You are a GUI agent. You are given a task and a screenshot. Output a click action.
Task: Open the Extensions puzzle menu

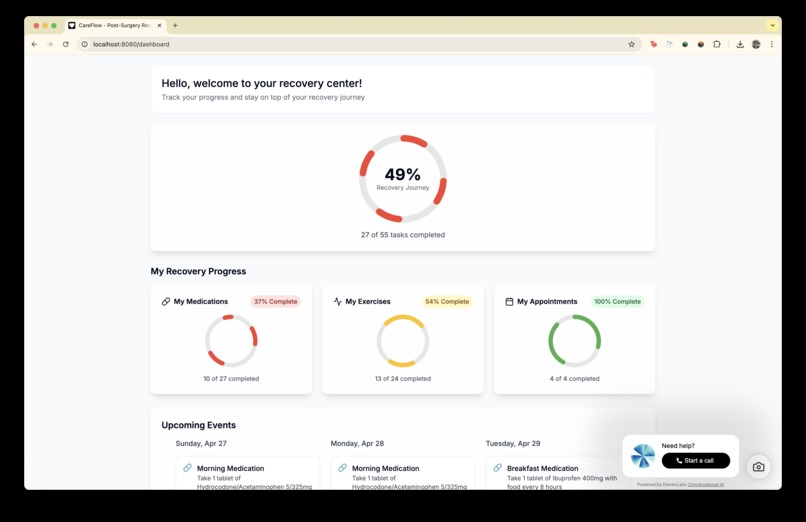pos(717,44)
